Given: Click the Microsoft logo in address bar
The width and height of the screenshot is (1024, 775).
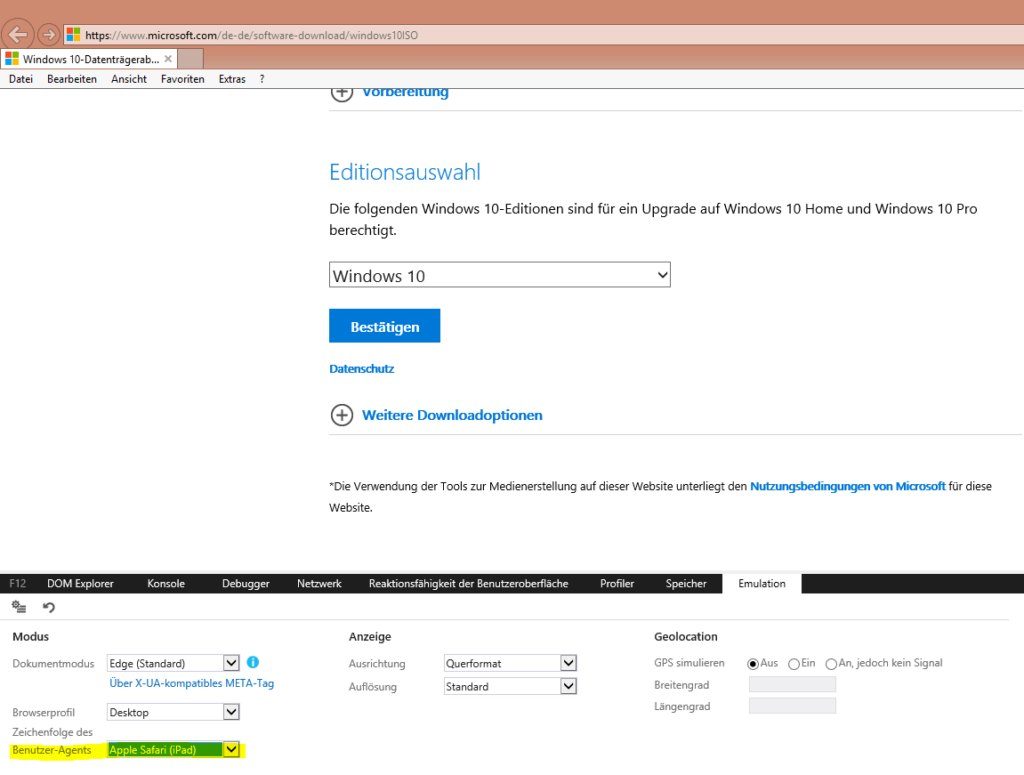Looking at the screenshot, I should (74, 35).
